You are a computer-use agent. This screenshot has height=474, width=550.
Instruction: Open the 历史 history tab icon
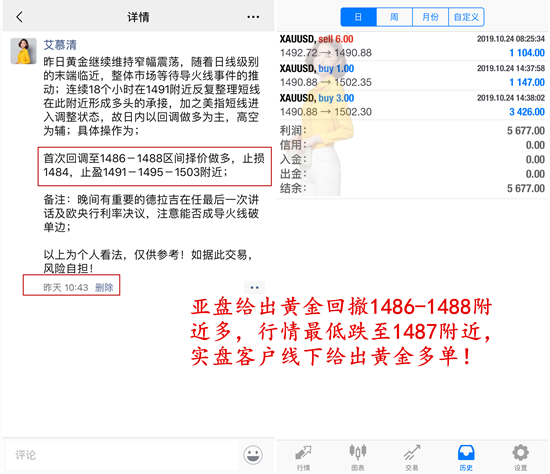[466, 458]
